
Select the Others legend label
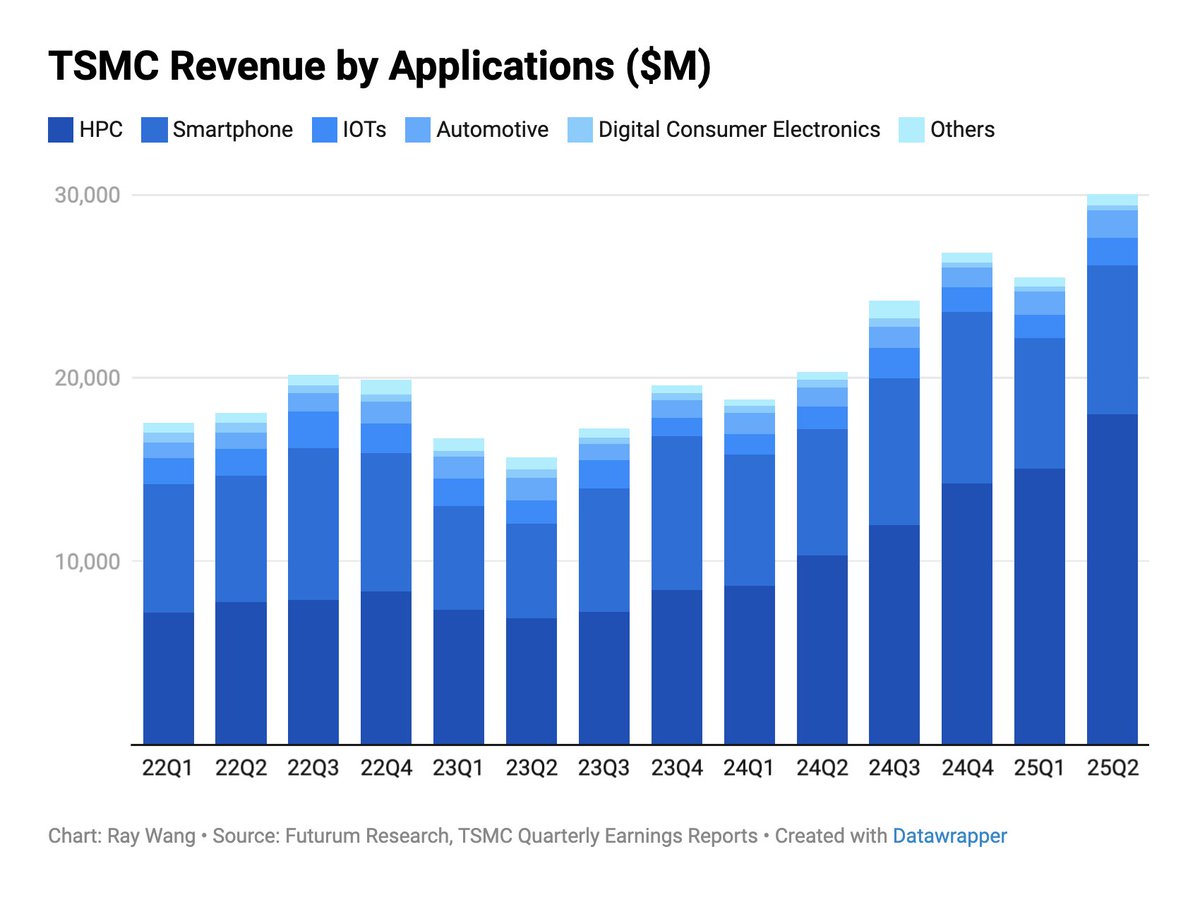point(962,129)
